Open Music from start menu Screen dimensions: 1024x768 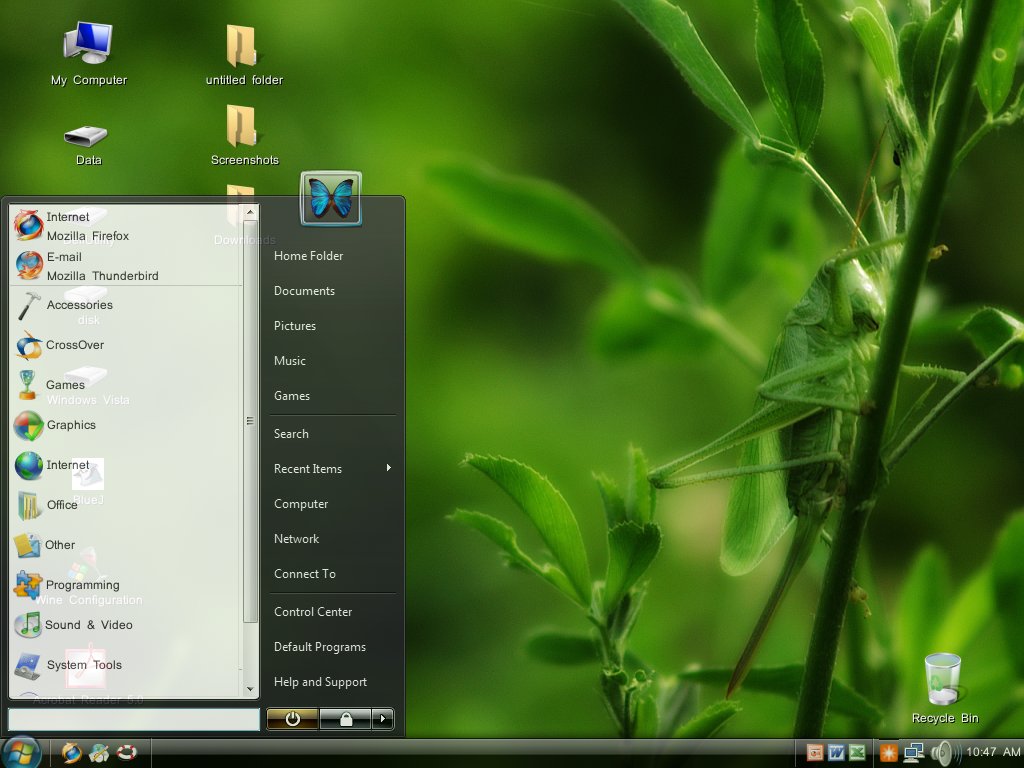tap(289, 361)
